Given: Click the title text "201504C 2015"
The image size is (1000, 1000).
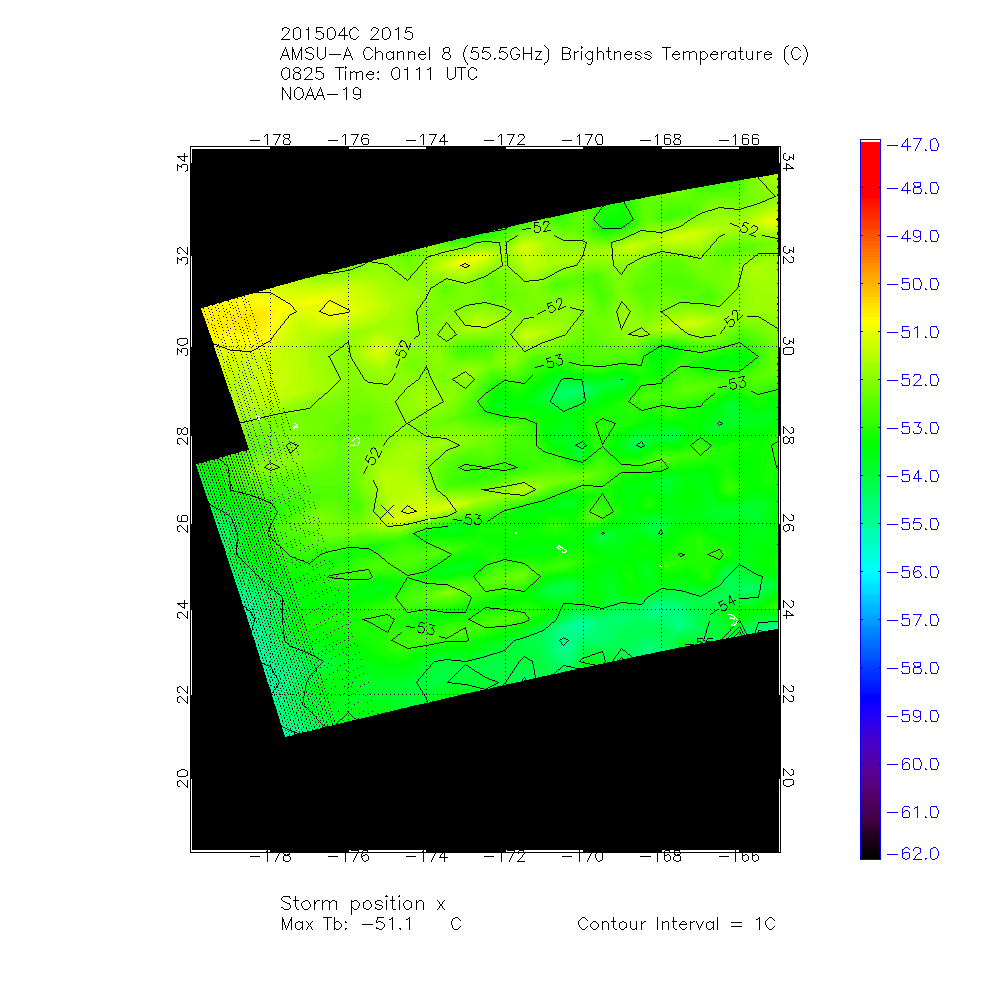Looking at the screenshot, I should pyautogui.click(x=347, y=34).
